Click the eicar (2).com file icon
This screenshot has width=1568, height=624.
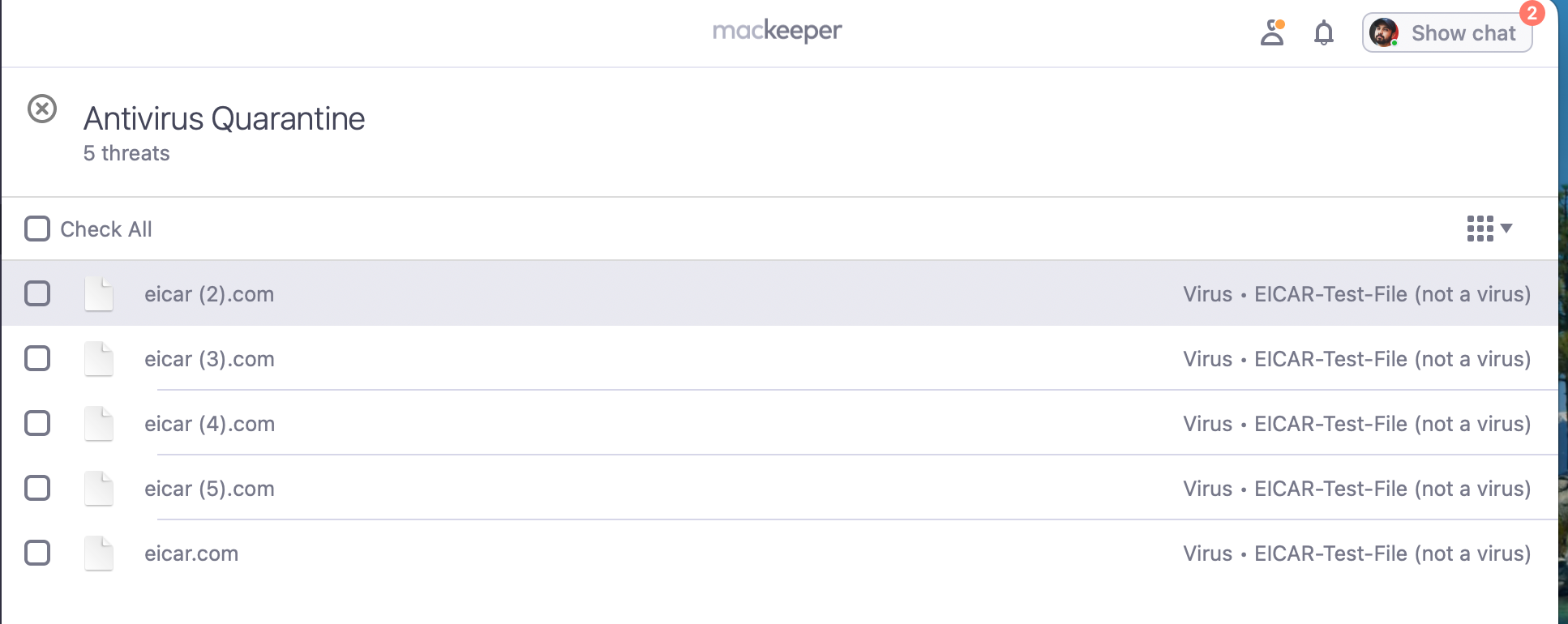99,293
